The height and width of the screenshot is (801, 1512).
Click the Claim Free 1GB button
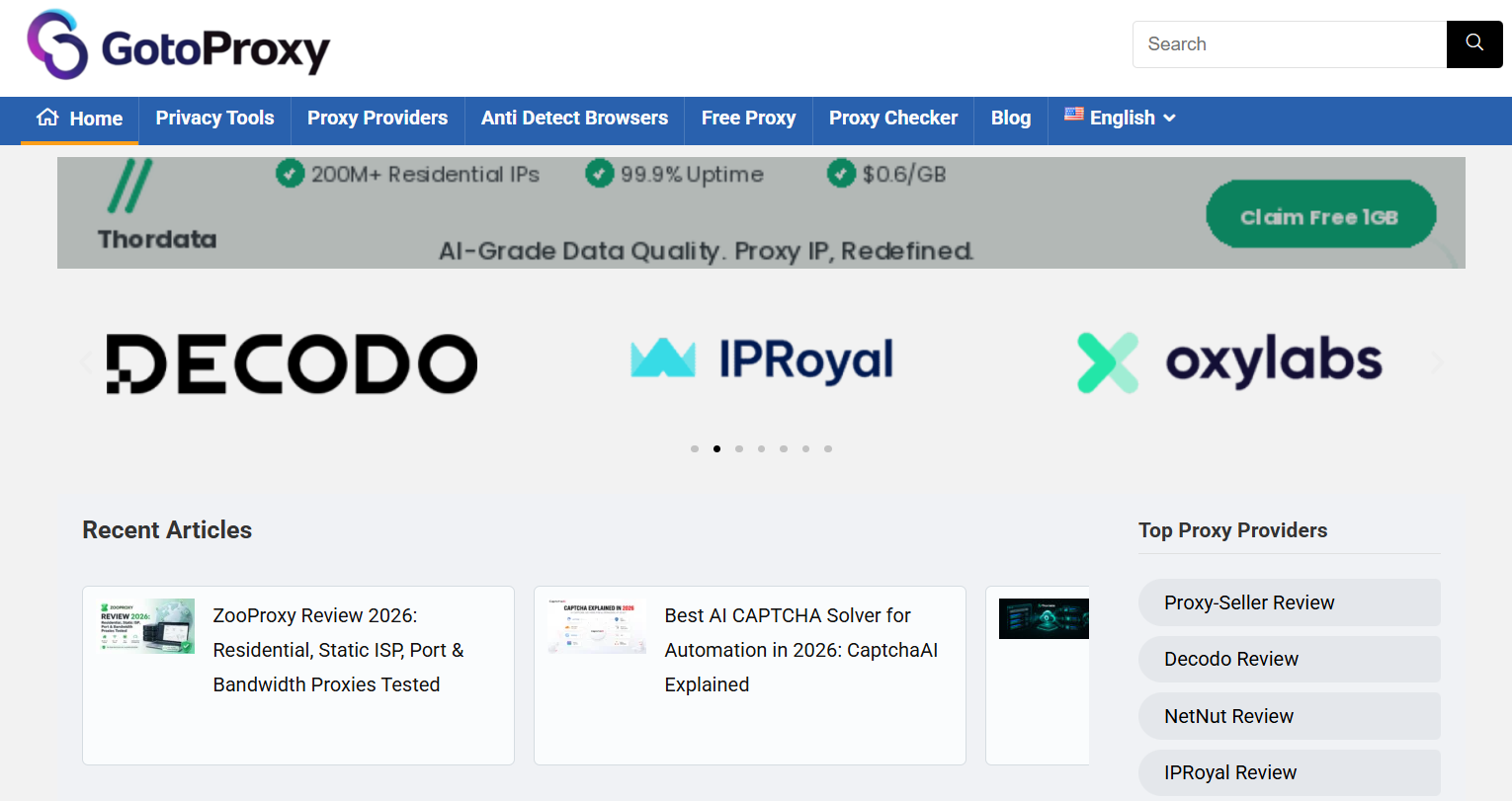pos(1320,214)
